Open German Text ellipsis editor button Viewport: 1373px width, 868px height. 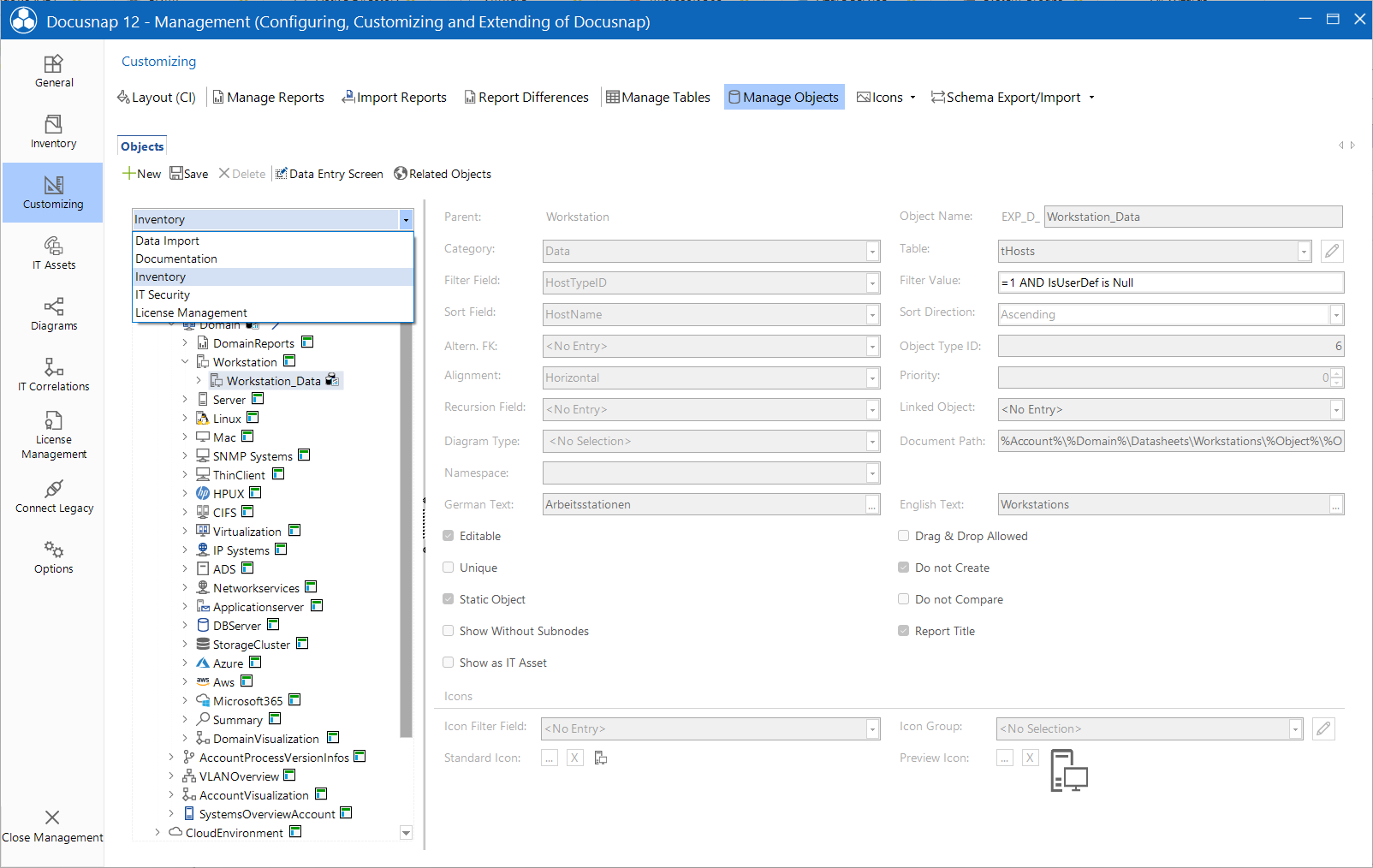click(x=872, y=505)
